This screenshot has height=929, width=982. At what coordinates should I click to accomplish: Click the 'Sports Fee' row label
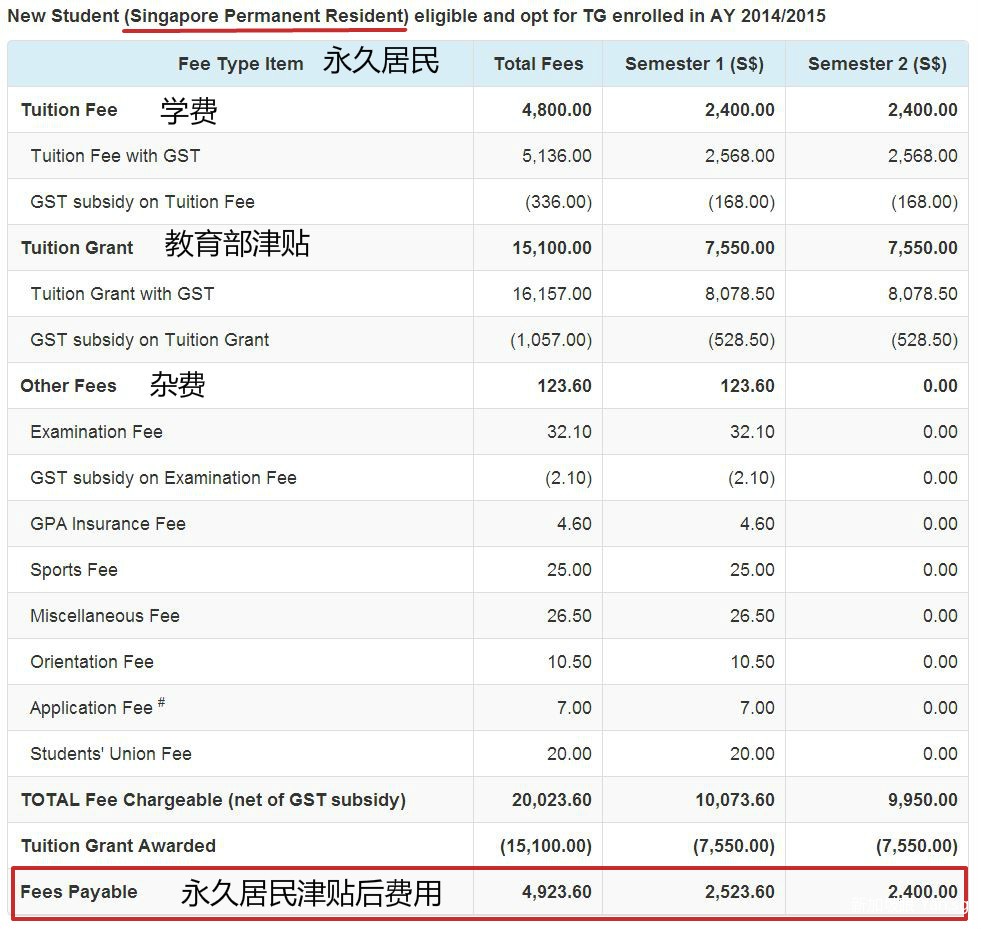click(74, 570)
